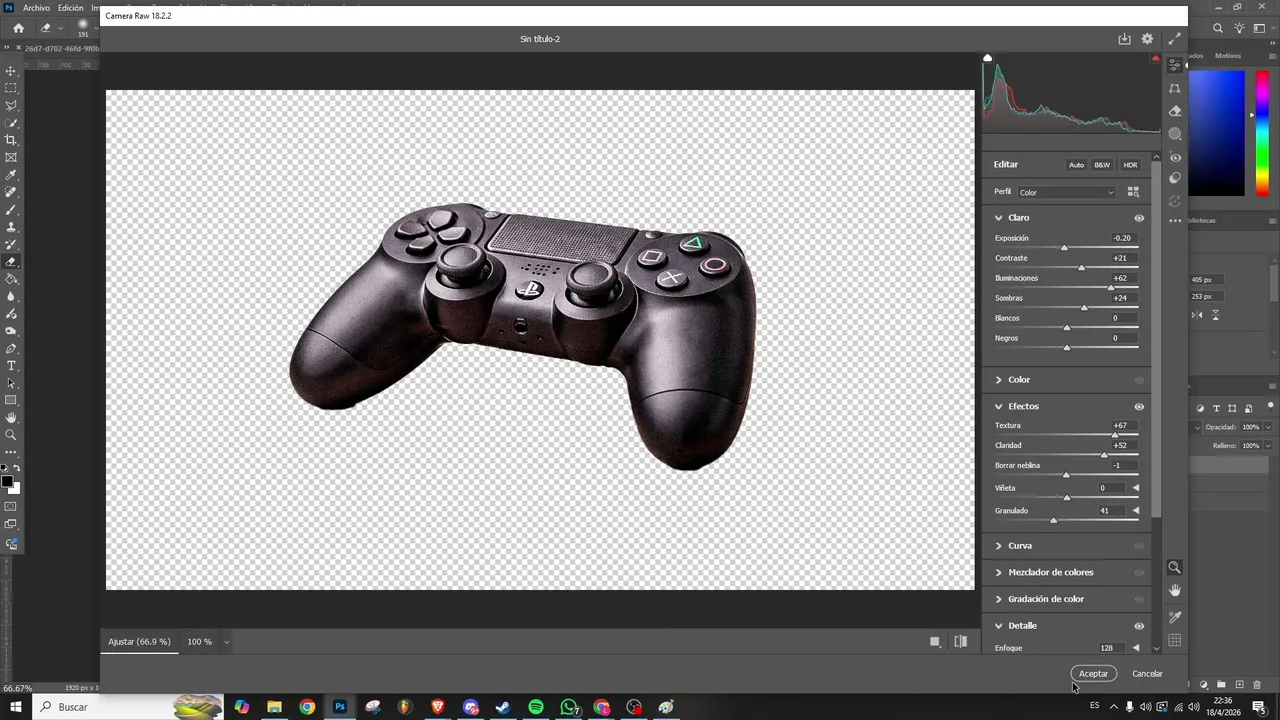Select the Edit sliders panel icon

tap(1175, 65)
